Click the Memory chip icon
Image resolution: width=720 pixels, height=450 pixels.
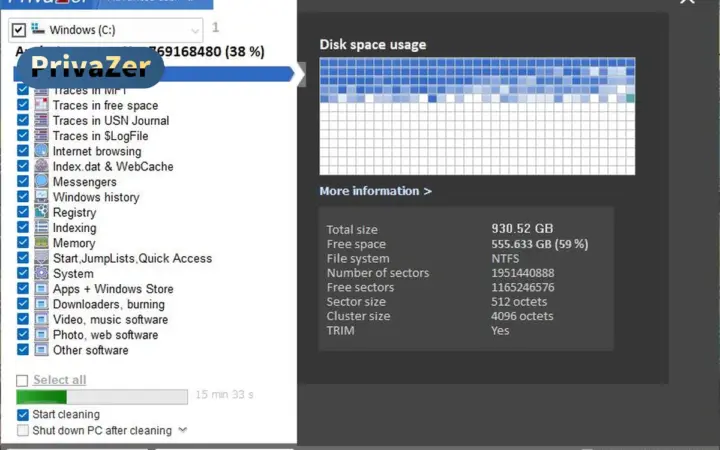tap(41, 242)
